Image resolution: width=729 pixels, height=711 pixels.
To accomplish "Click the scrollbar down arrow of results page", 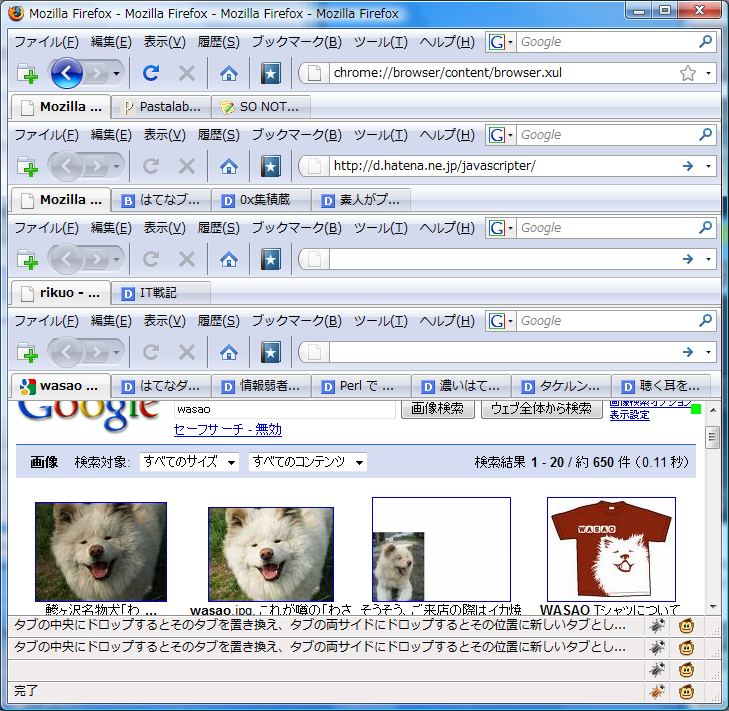I will click(713, 606).
